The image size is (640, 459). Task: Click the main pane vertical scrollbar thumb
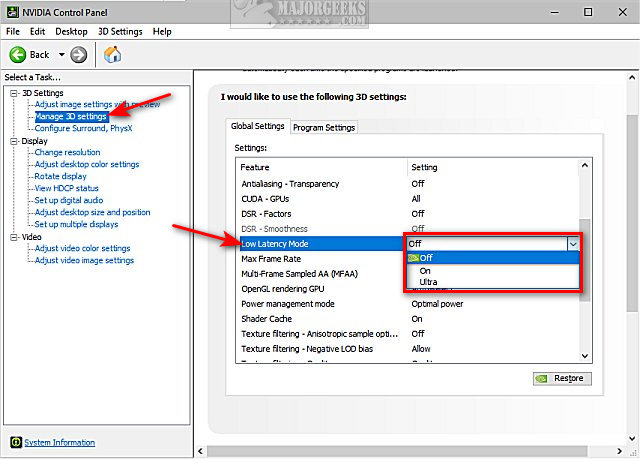point(632,214)
